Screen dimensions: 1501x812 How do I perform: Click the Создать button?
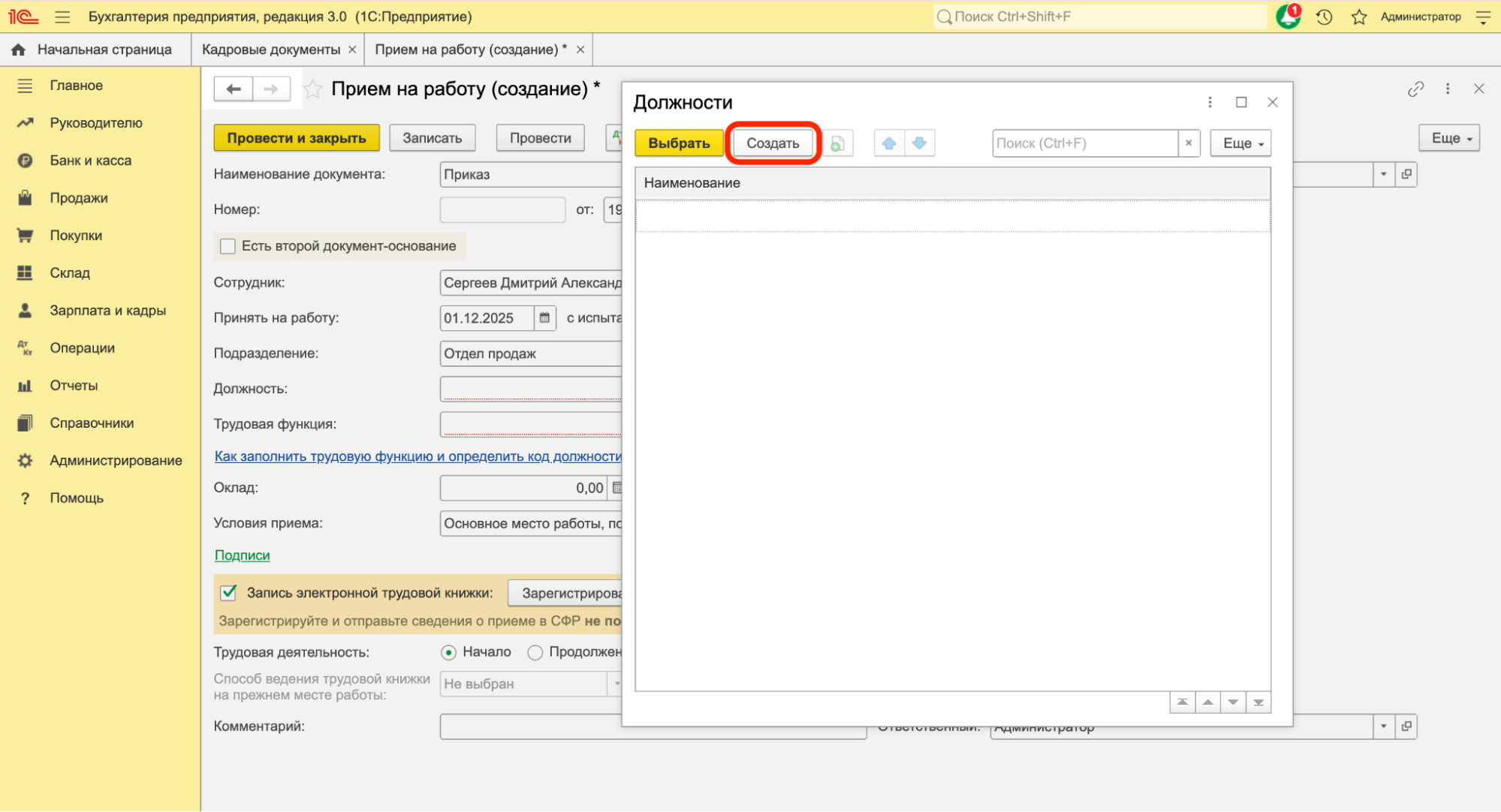(773, 143)
